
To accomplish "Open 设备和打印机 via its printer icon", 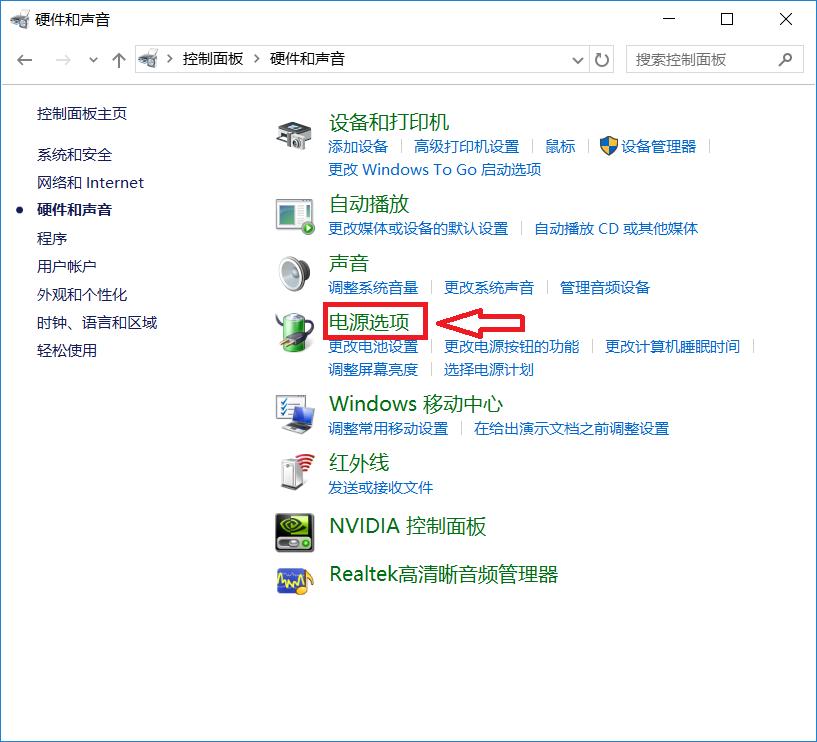I will coord(294,133).
